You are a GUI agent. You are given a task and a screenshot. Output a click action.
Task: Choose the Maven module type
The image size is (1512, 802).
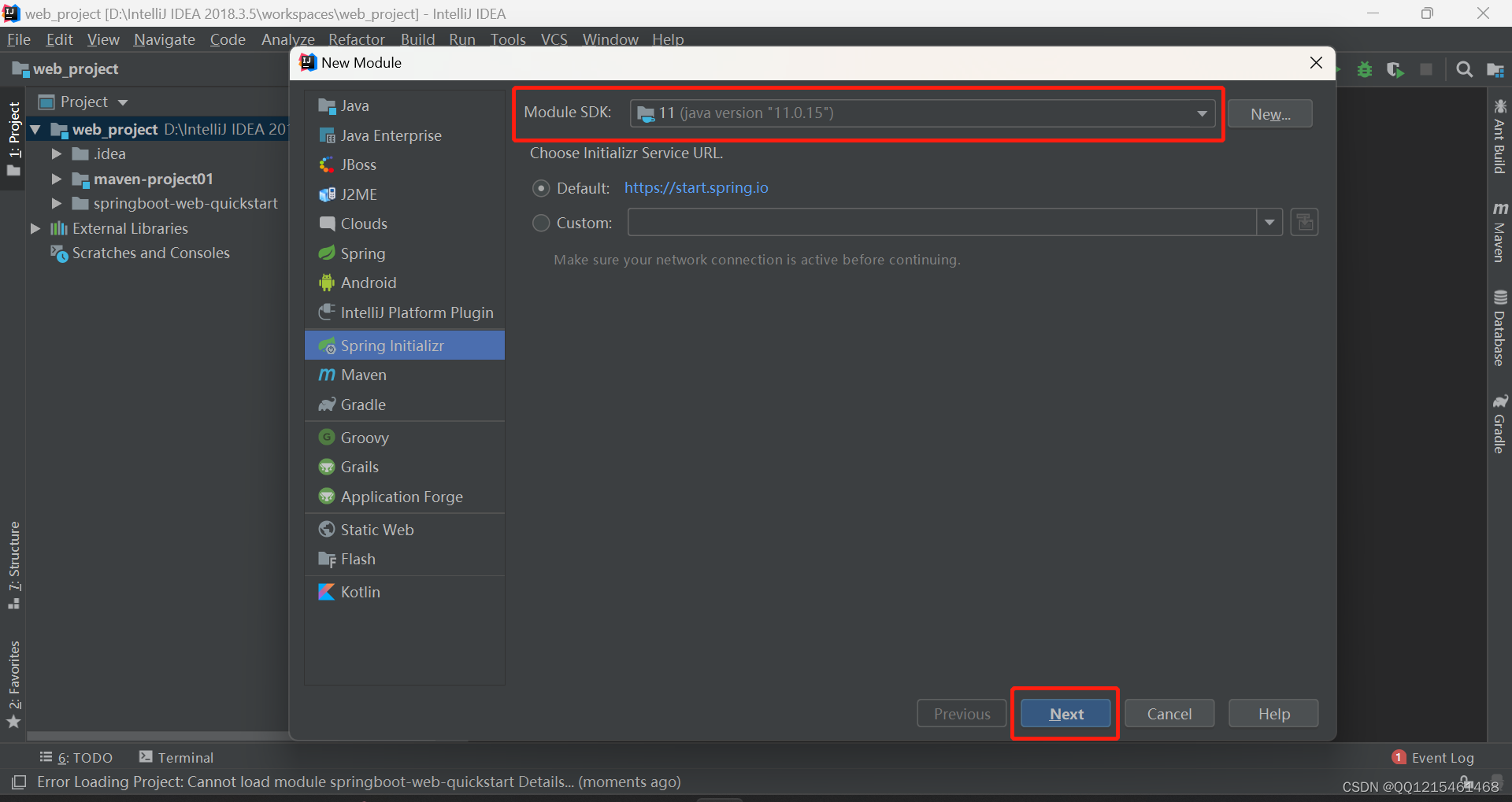pos(404,375)
